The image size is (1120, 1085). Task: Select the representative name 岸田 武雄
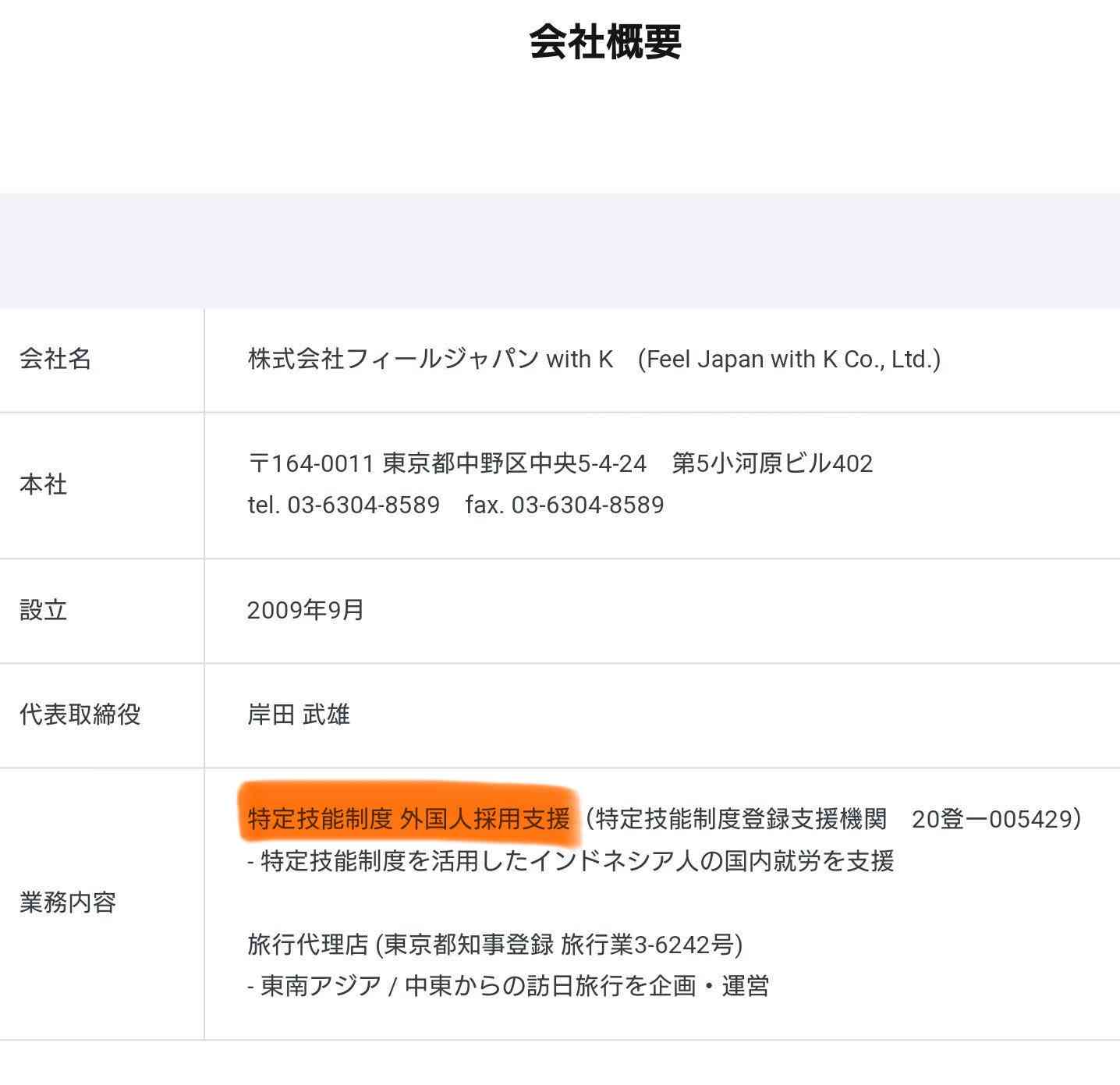click(x=299, y=714)
